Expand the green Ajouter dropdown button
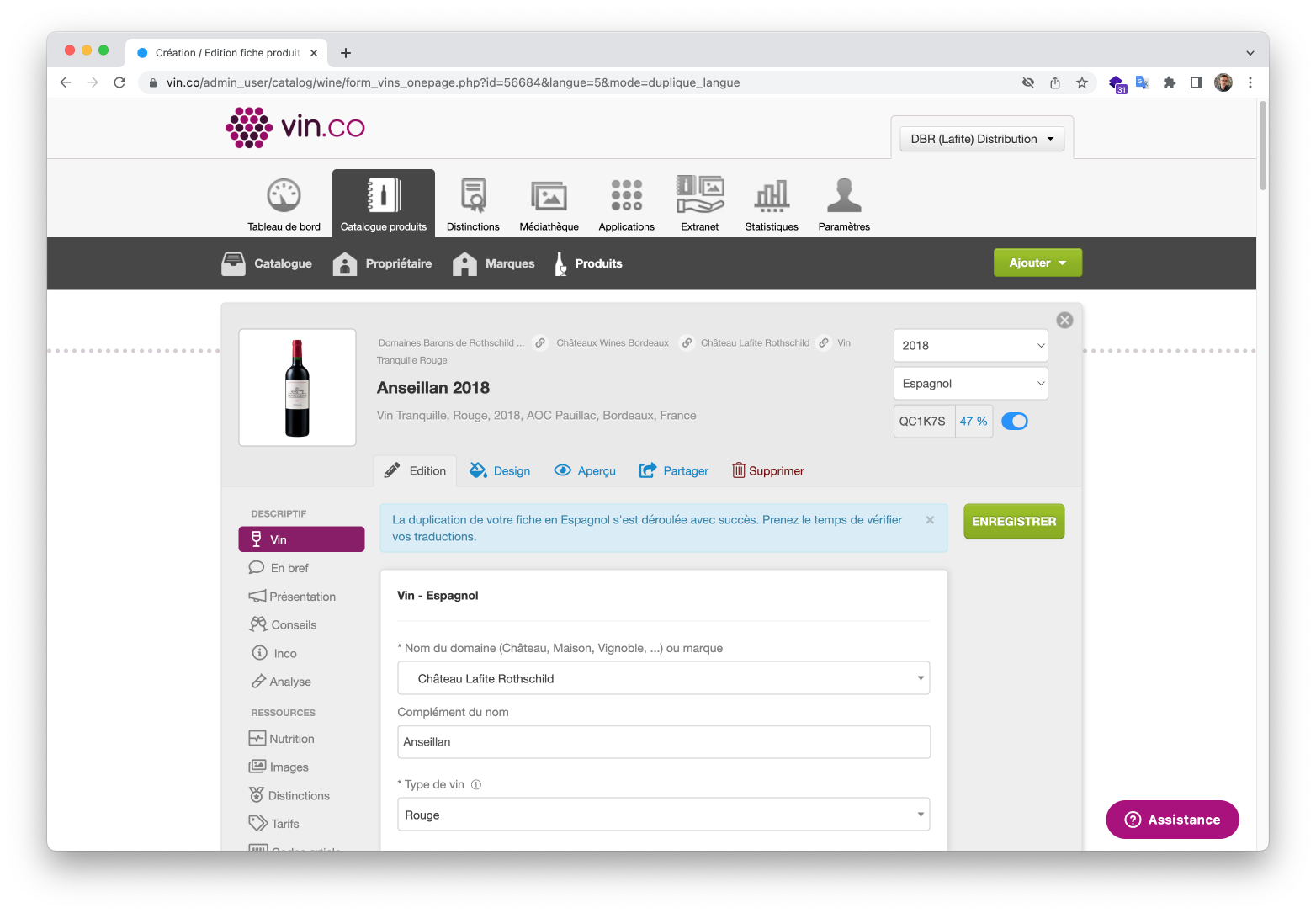 1037,263
